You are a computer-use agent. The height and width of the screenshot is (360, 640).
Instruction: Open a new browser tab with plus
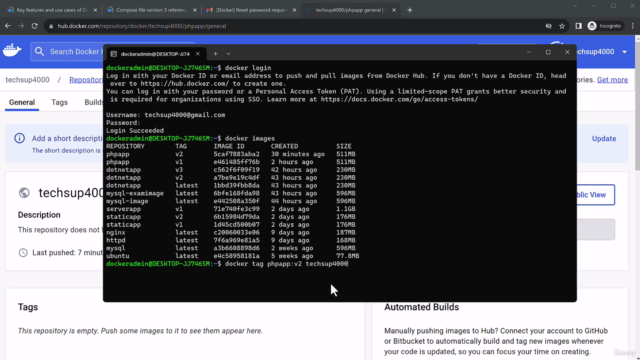coord(410,10)
